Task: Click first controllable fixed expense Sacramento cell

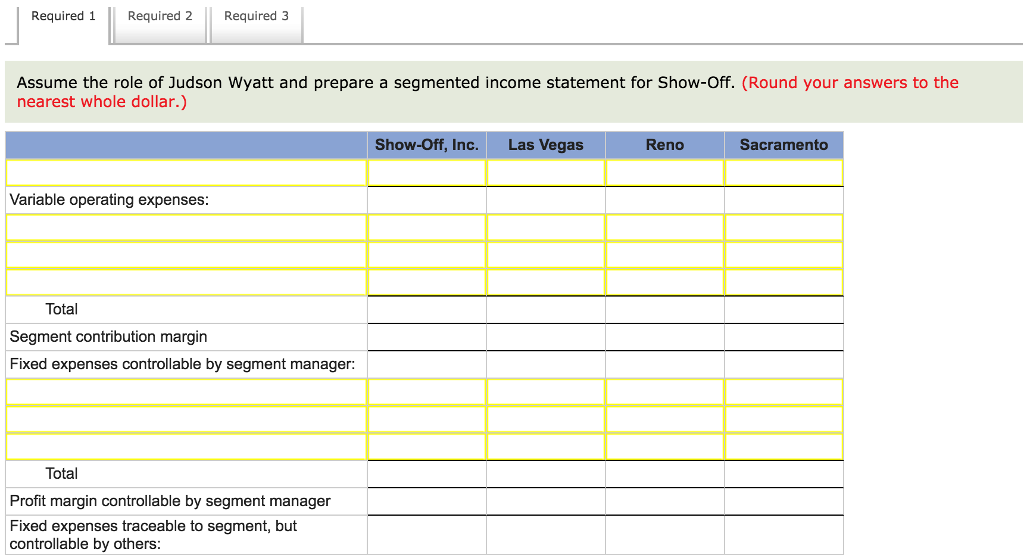Action: point(784,392)
